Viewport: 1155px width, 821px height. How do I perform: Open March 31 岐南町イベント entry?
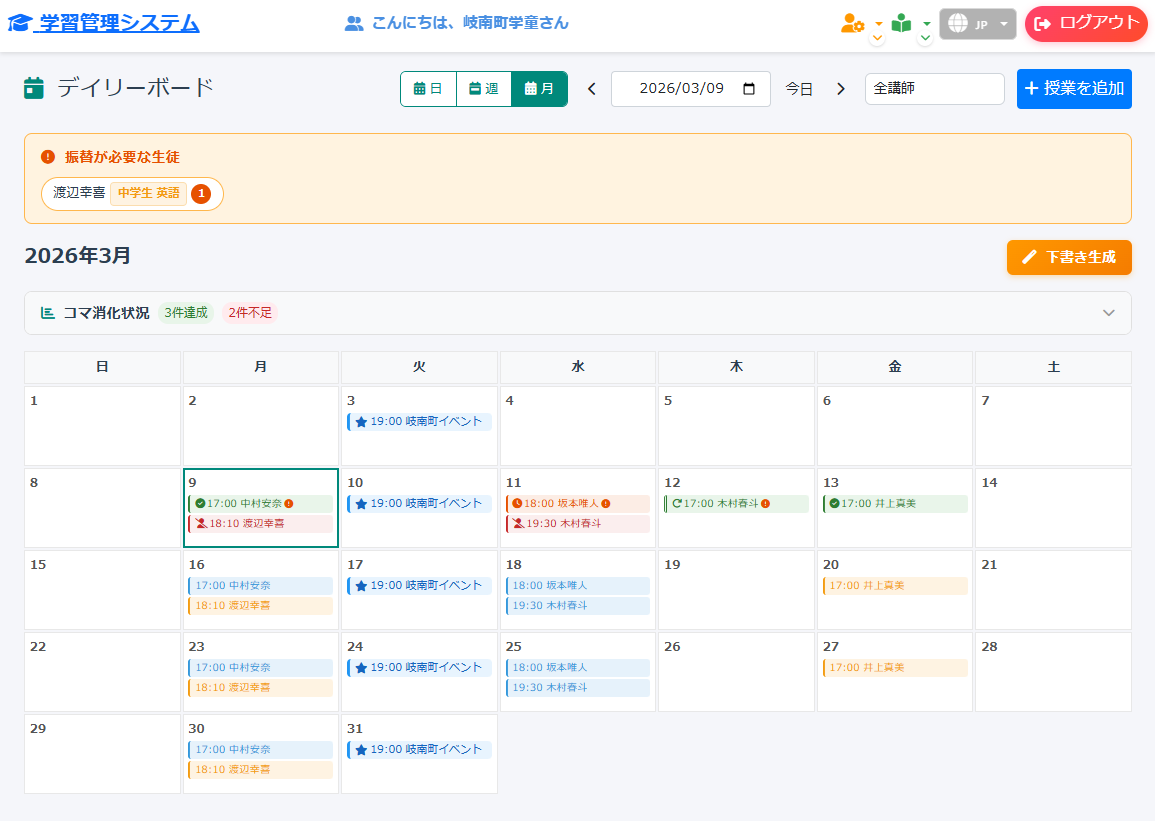click(419, 749)
